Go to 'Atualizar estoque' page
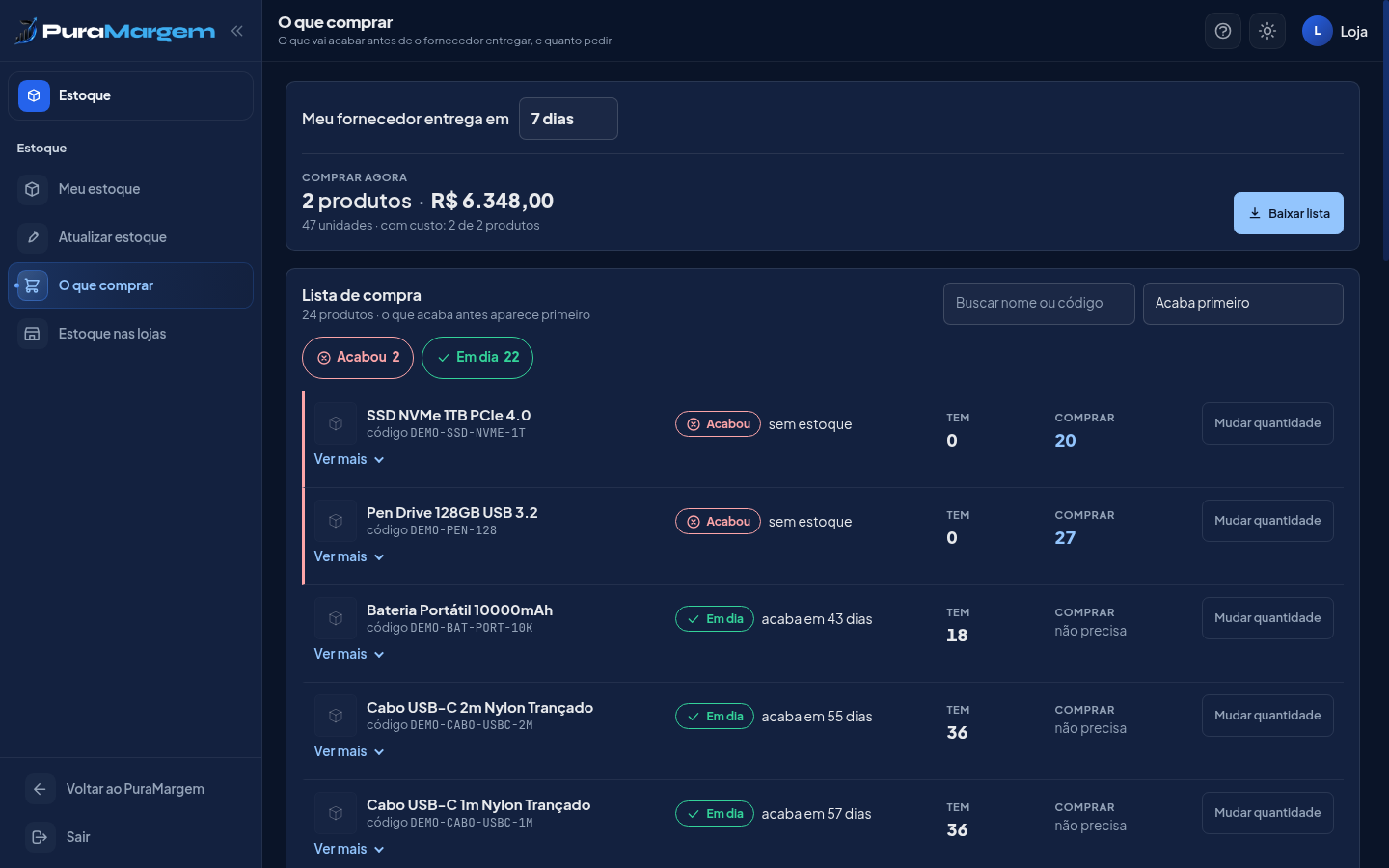 pyautogui.click(x=130, y=237)
